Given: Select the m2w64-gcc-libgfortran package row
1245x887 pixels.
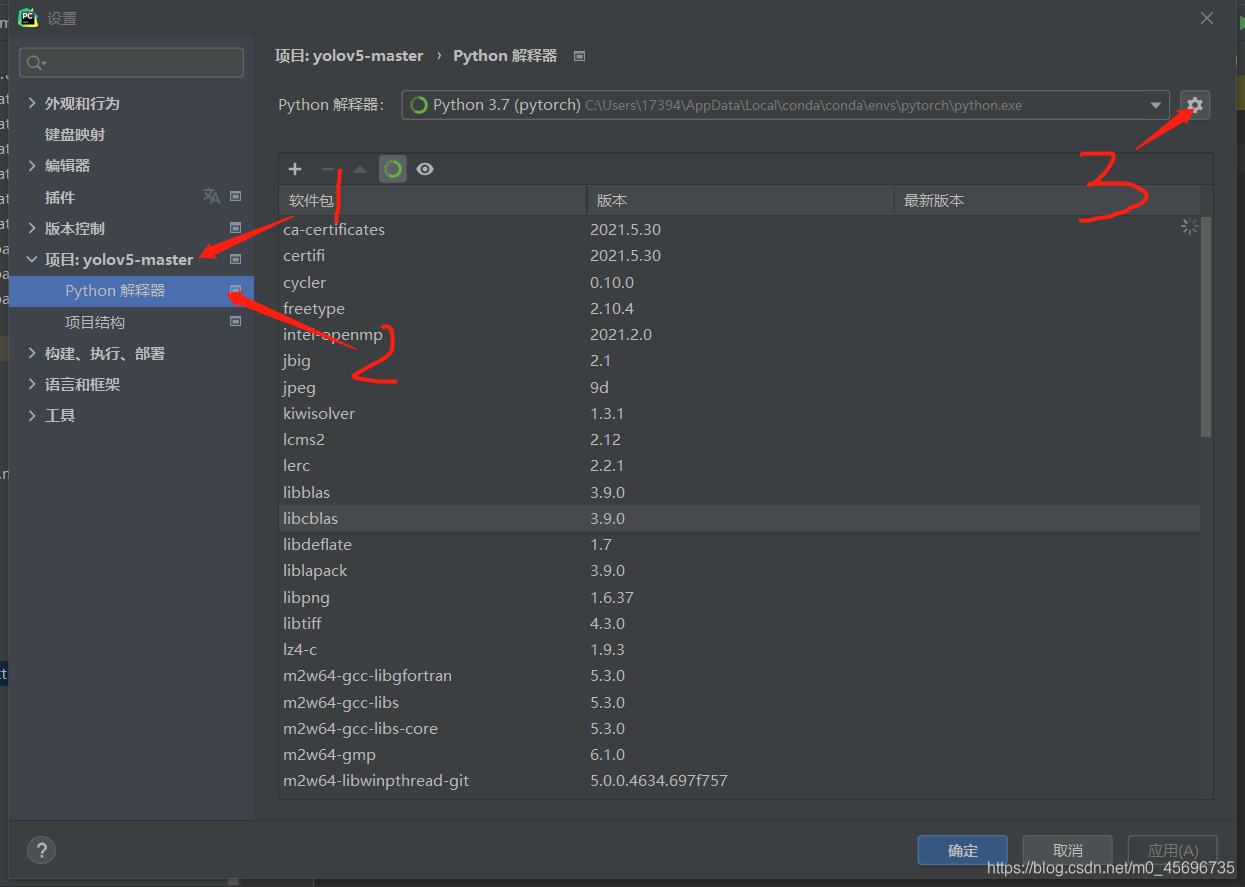Looking at the screenshot, I should click(739, 676).
